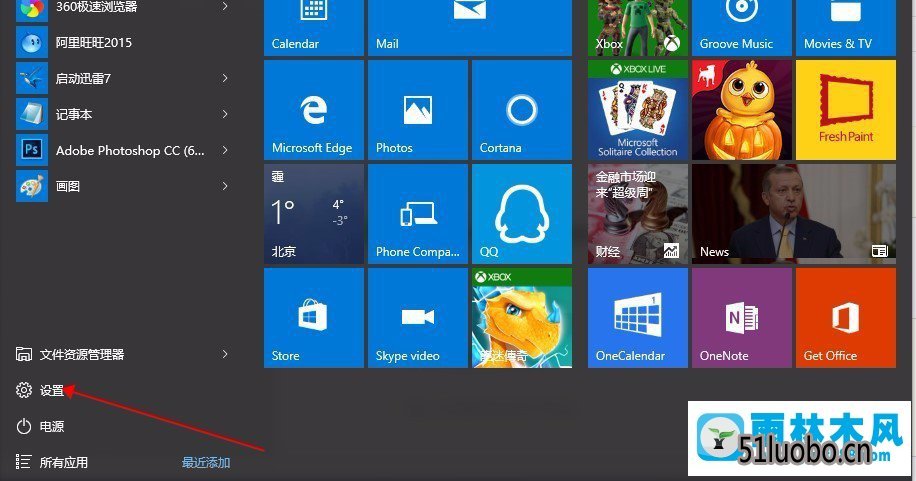The image size is (916, 481).
Task: Open the Cortana tile
Action: (x=522, y=110)
